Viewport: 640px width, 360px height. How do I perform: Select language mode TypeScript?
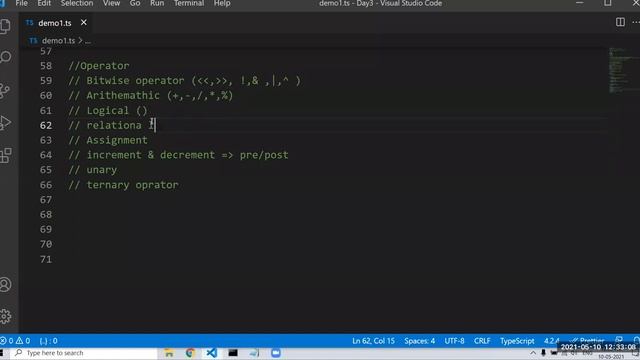517,341
